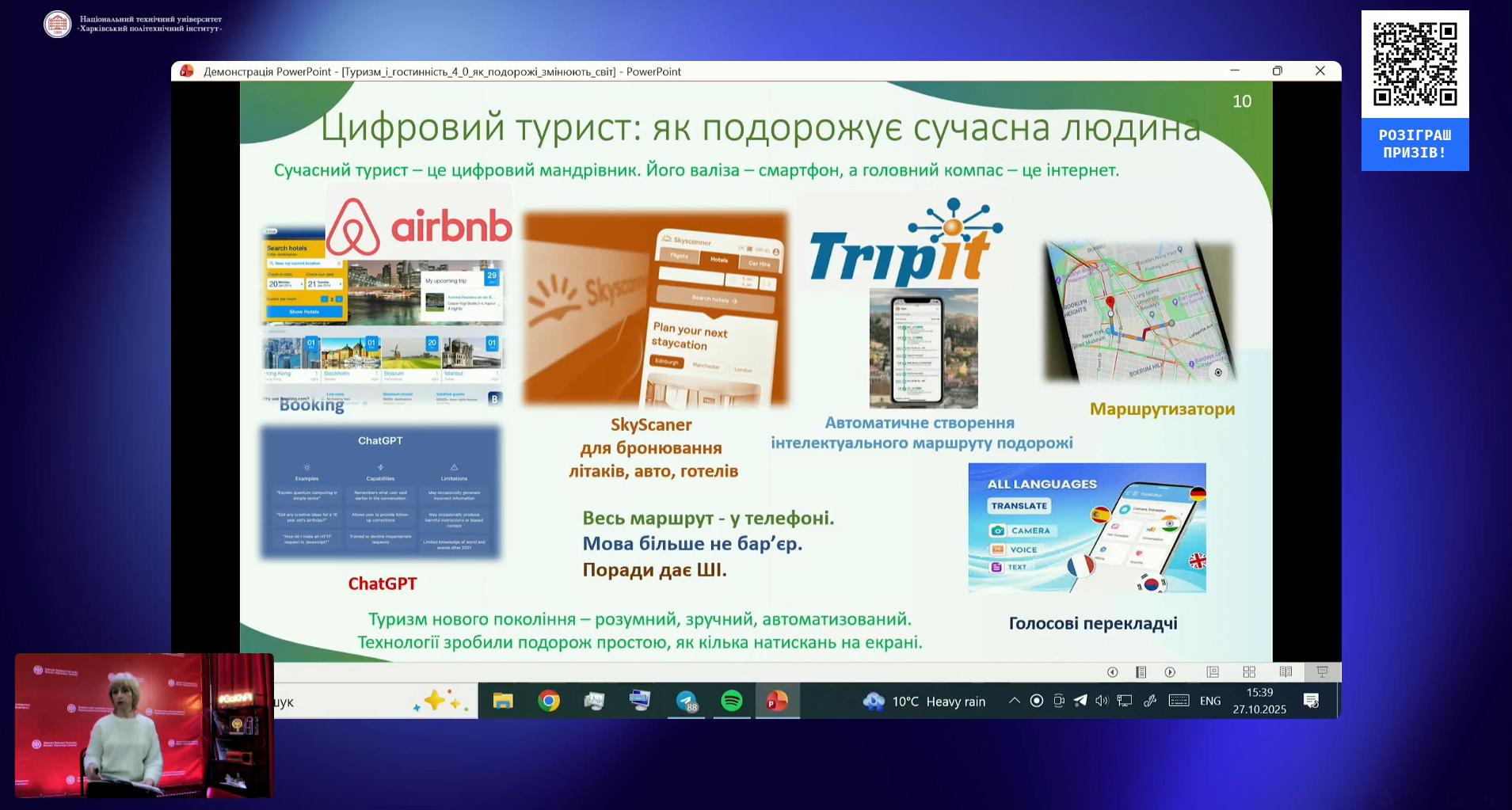Open the notification center icon
The width and height of the screenshot is (1512, 810).
[1312, 701]
